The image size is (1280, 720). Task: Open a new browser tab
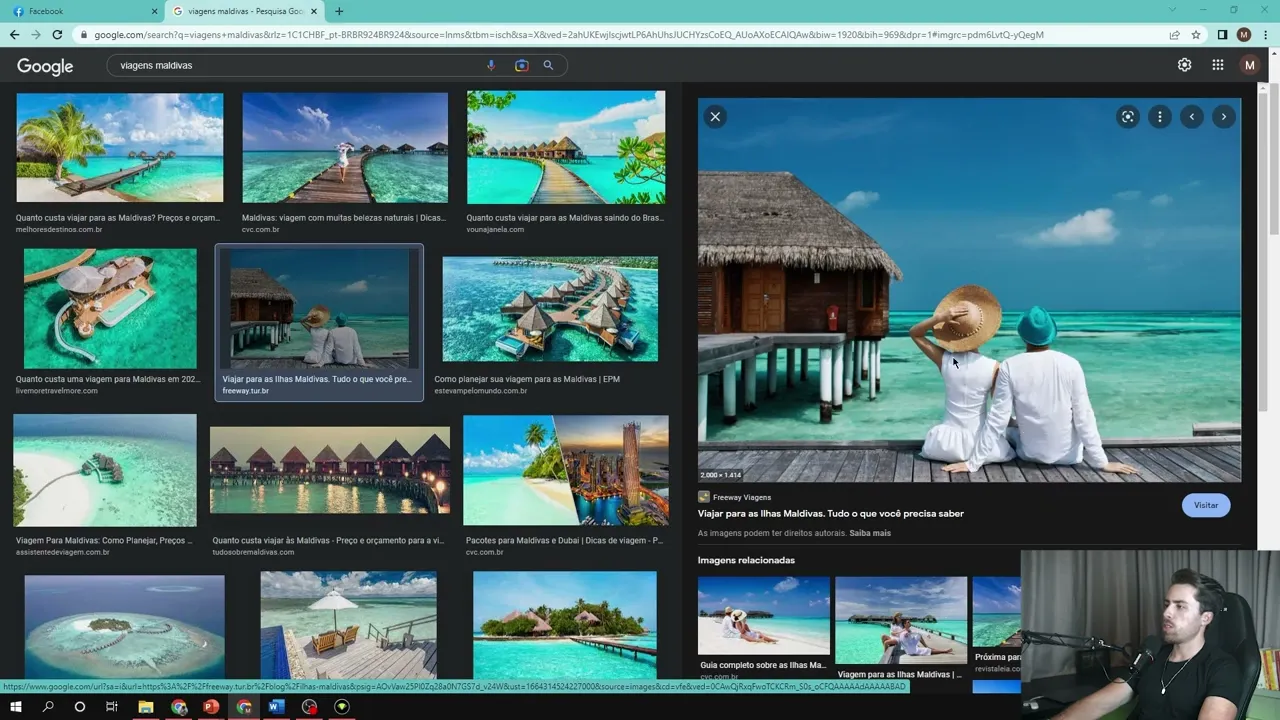pyautogui.click(x=339, y=11)
